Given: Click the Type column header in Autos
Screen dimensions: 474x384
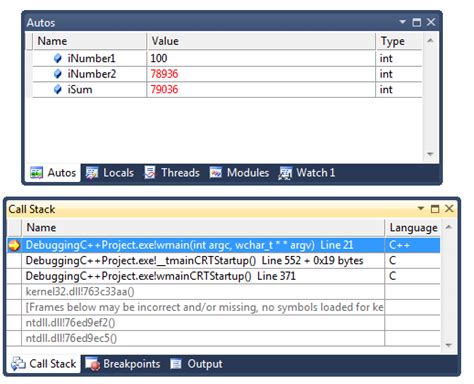Looking at the screenshot, I should (x=399, y=41).
